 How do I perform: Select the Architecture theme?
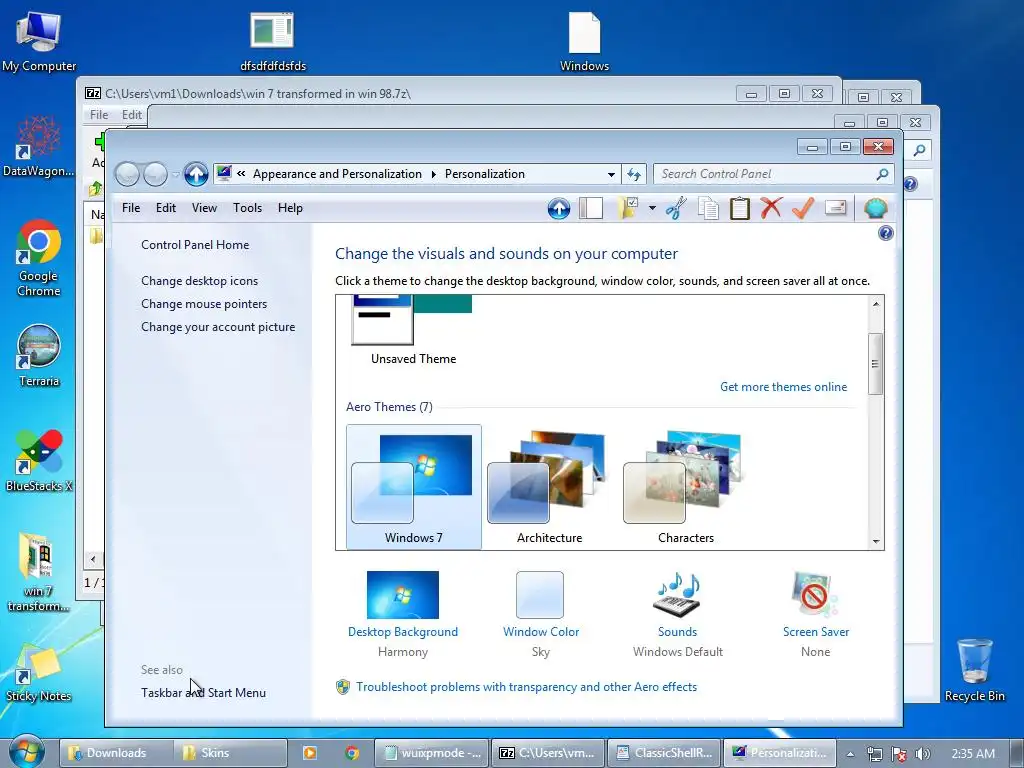(549, 487)
